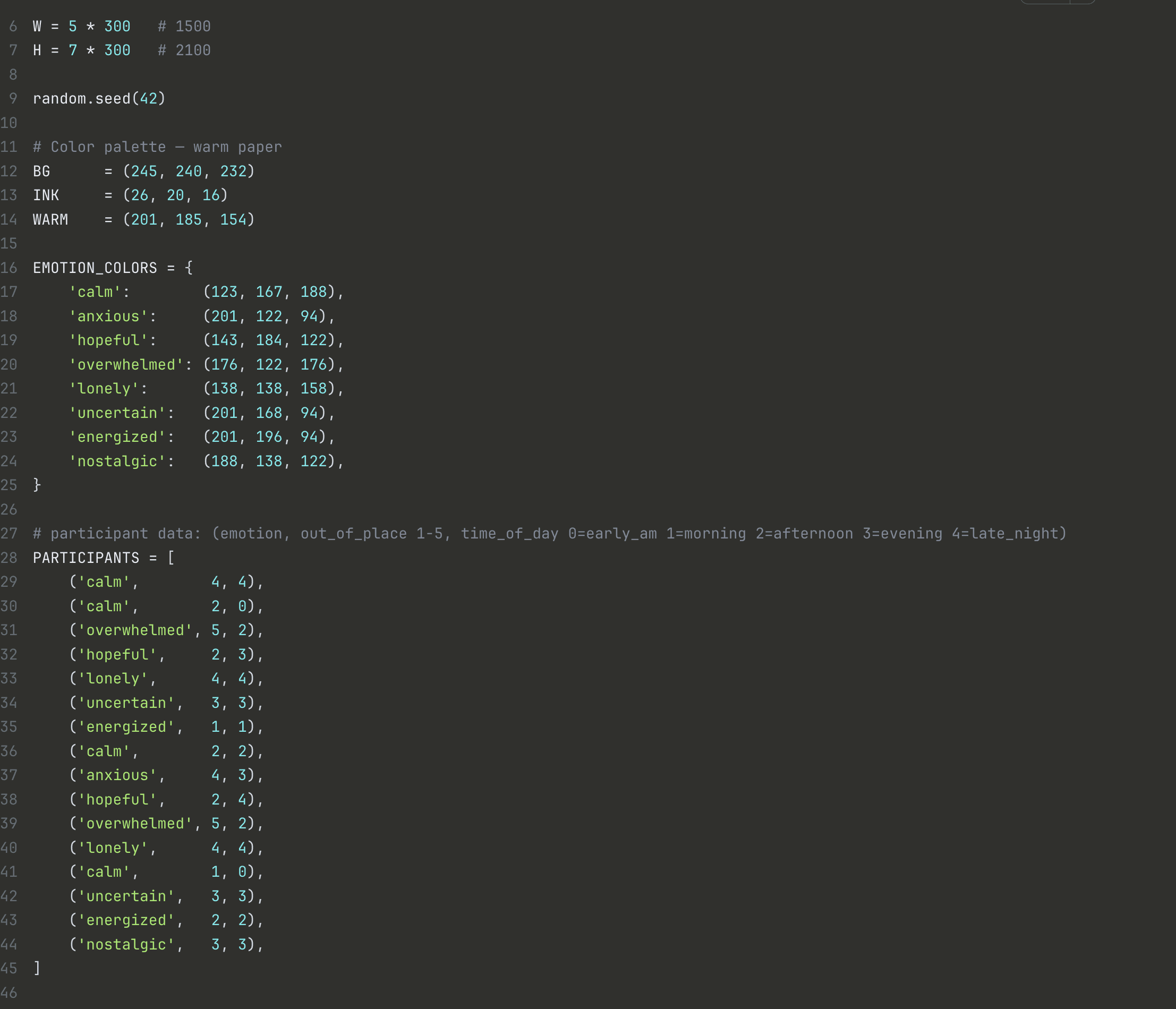
Task: Click the W variable on line 6
Action: point(37,27)
